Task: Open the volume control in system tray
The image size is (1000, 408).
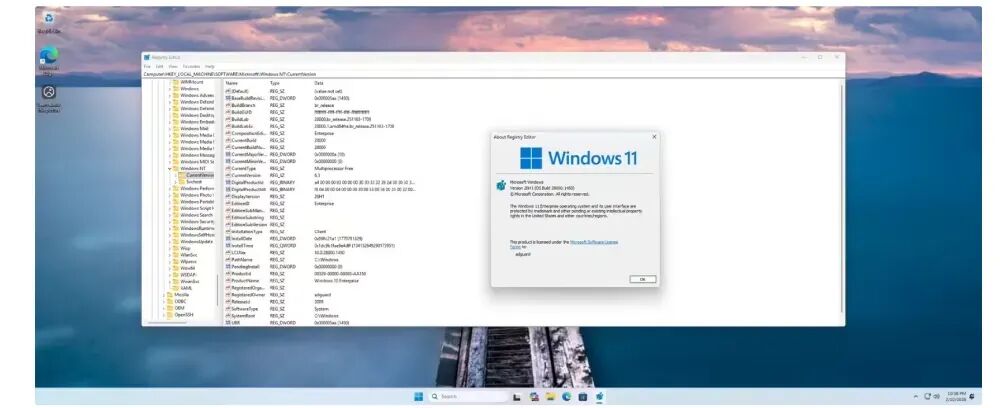Action: click(936, 397)
